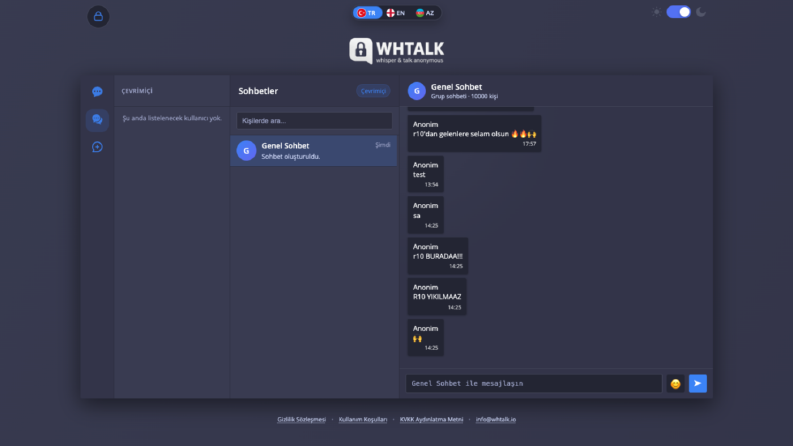Screen dimensions: 793x446
Task: Focus the Kişilerde ara search field
Action: [314, 120]
